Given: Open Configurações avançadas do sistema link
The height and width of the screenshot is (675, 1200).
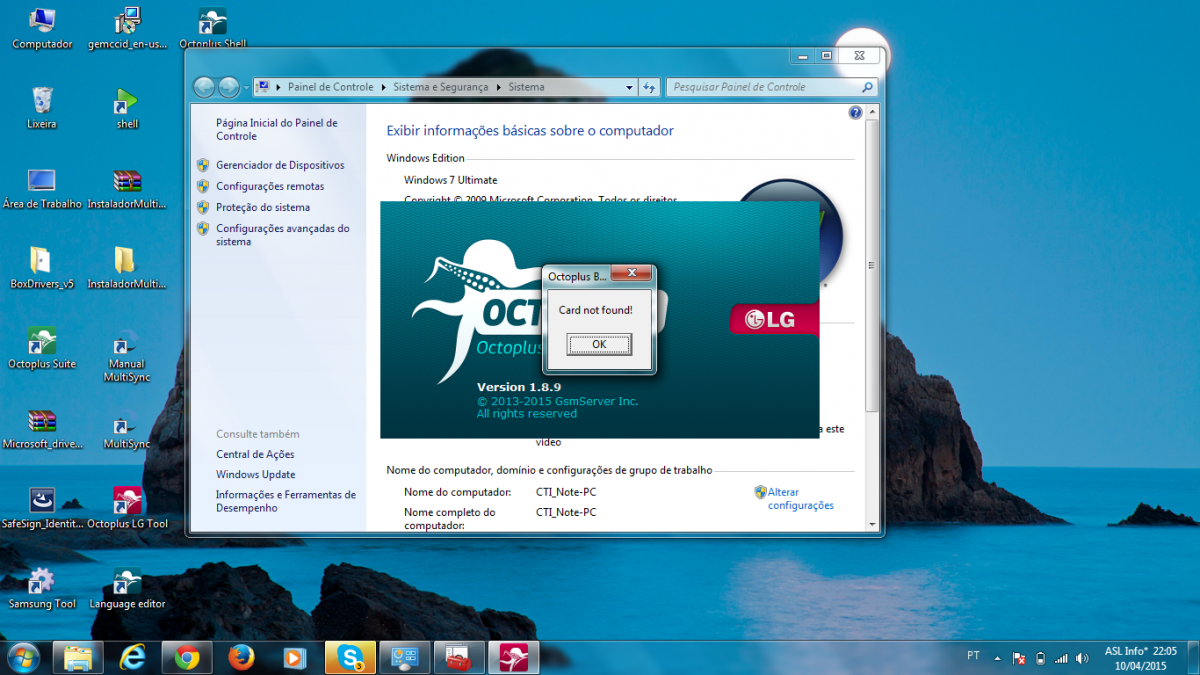Looking at the screenshot, I should point(283,235).
